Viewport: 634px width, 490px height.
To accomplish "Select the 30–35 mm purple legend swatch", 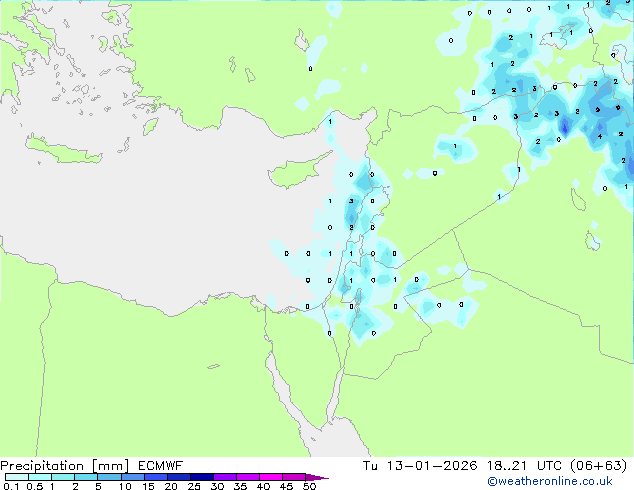I will [224, 477].
